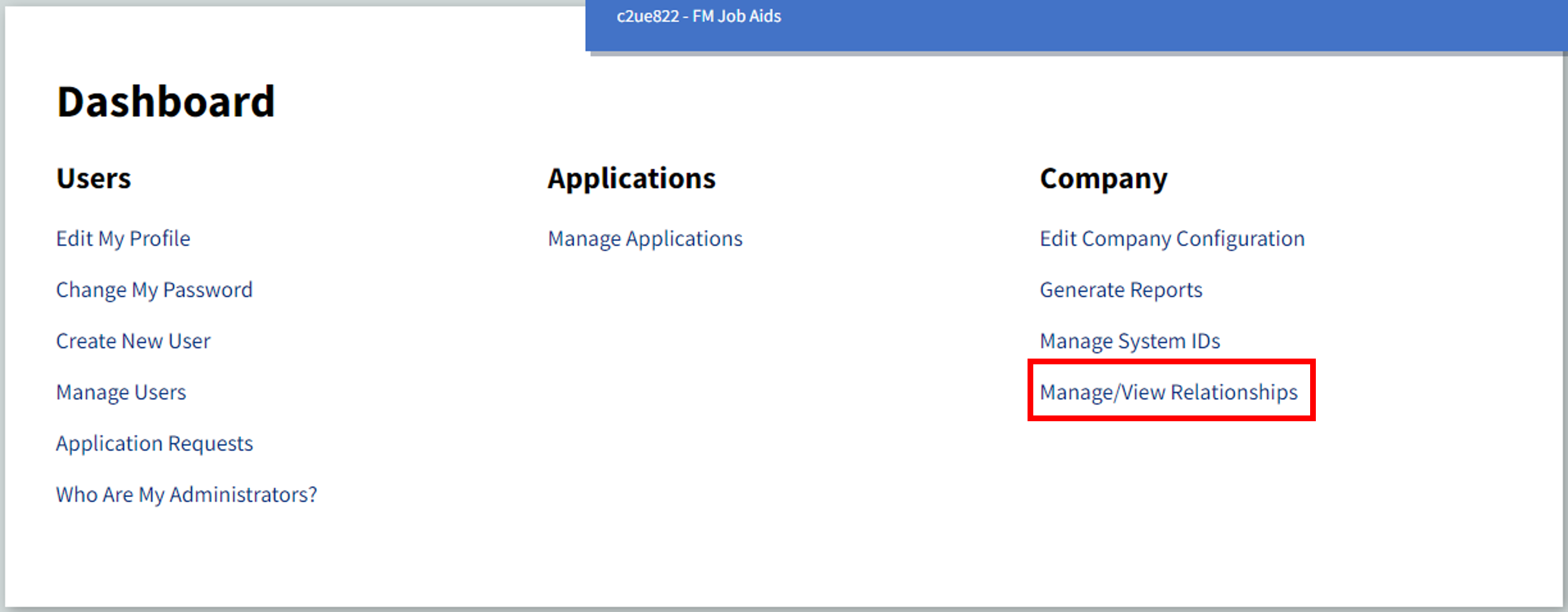Select Manage/View Relationships link

coord(1169,392)
